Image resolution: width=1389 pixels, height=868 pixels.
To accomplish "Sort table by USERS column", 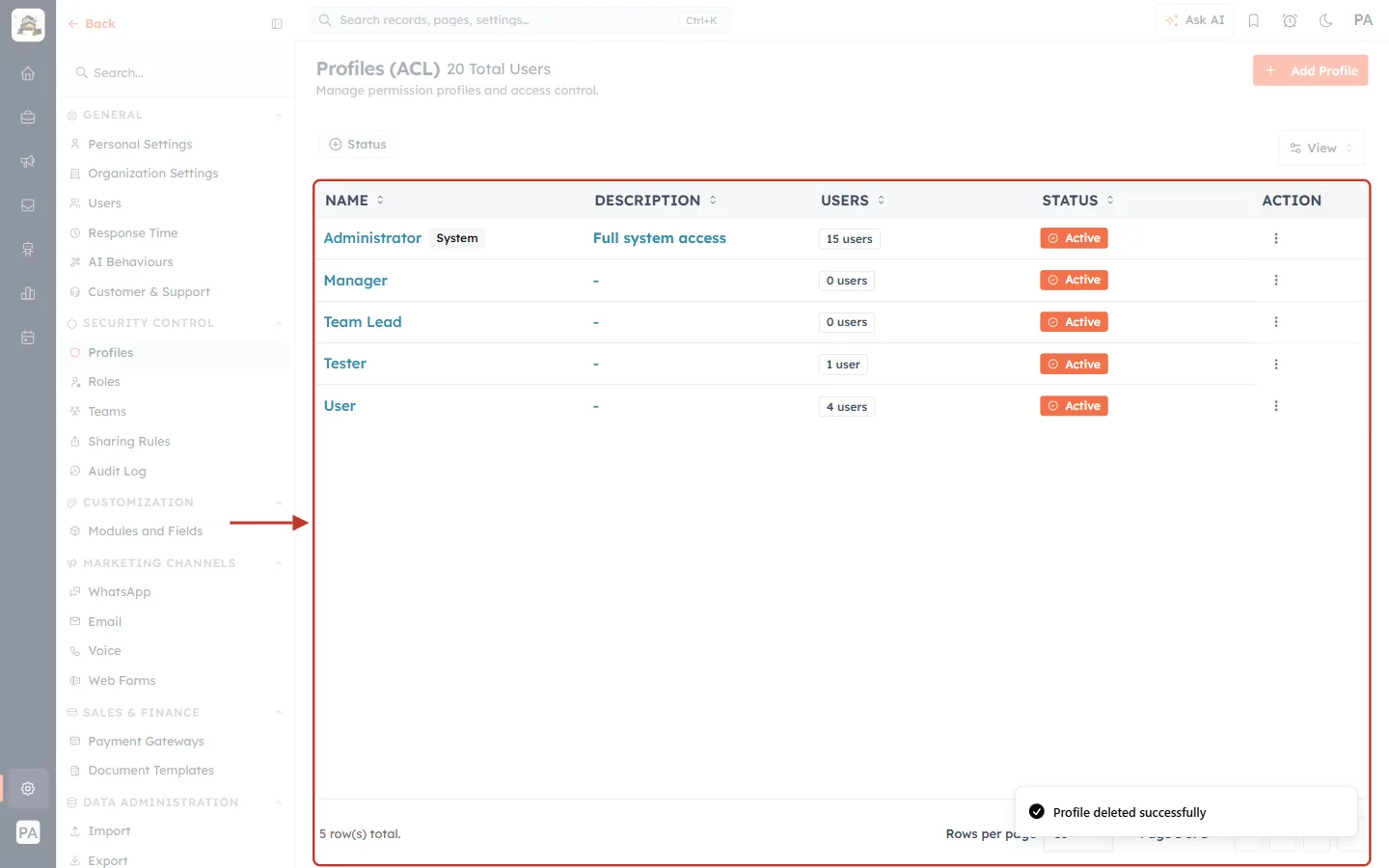I will (853, 200).
